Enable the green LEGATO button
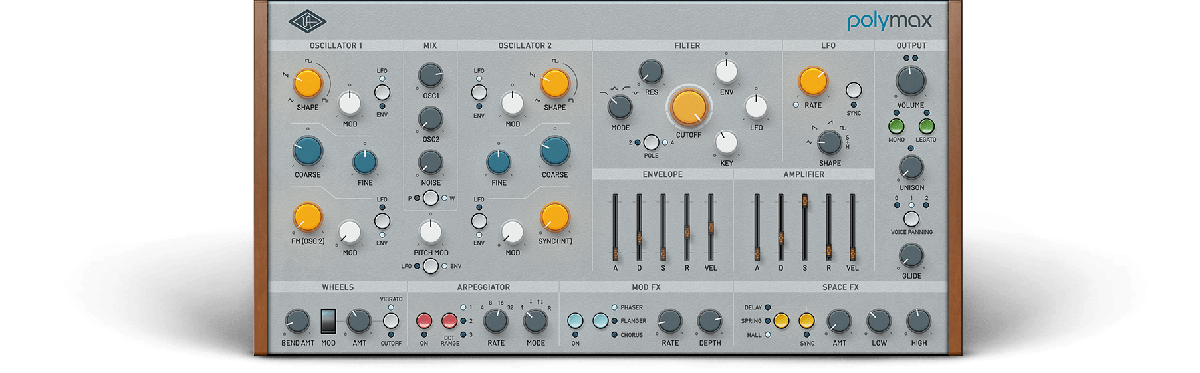Screen dimensions: 1200x373 pos(927,127)
